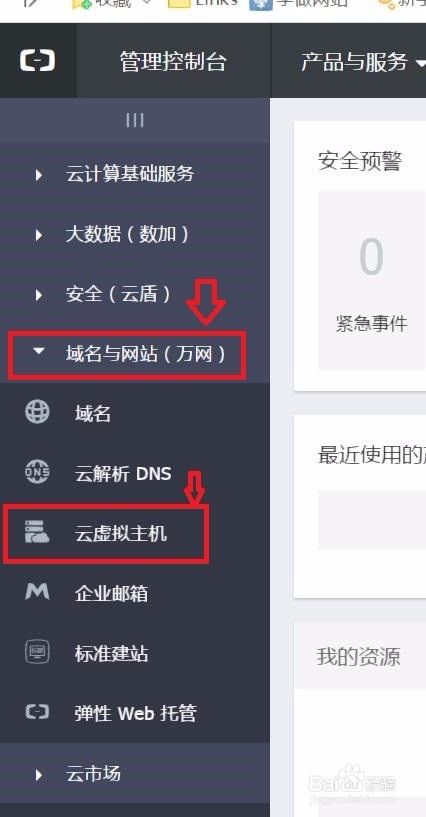This screenshot has width=426, height=817.
Task: Click the globe icon beside 域名
Action: tap(37, 412)
